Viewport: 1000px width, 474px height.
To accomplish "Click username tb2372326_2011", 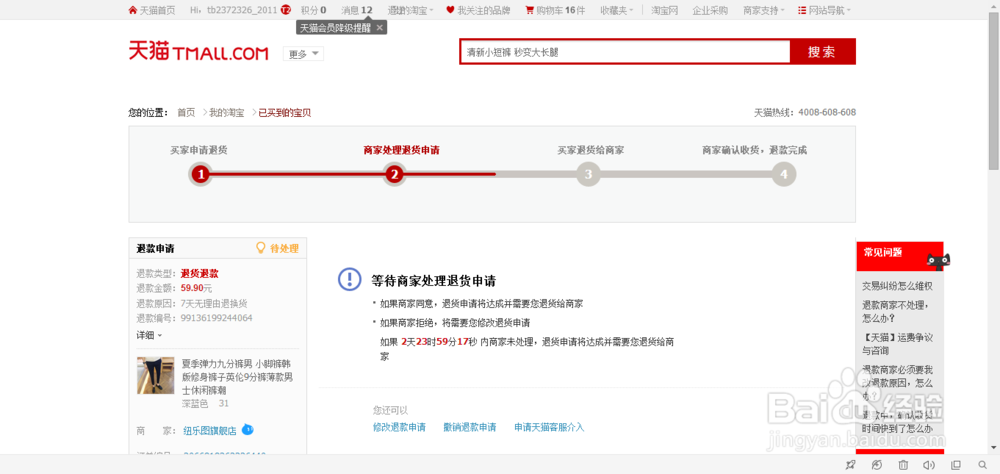I will [242, 10].
